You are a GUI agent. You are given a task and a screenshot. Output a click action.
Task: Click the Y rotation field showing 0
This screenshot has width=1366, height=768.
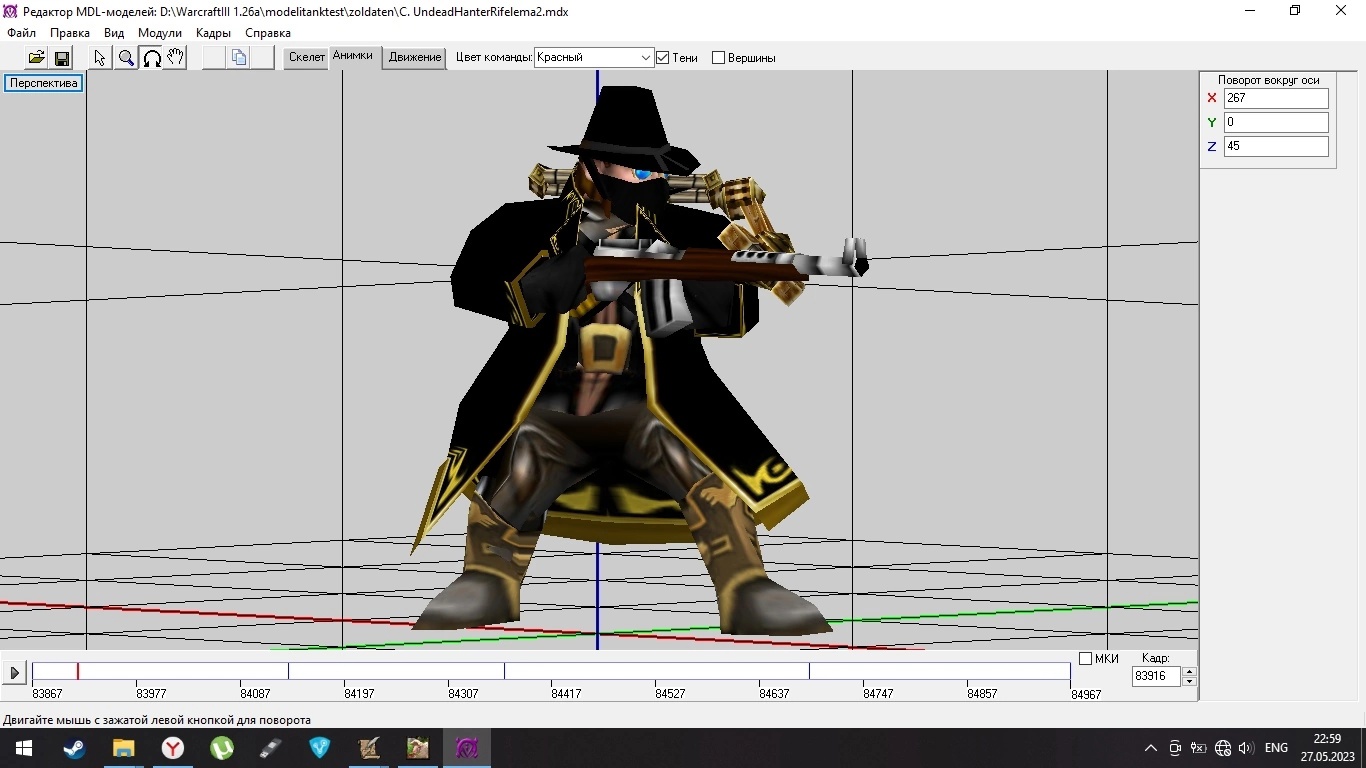[x=1276, y=122]
